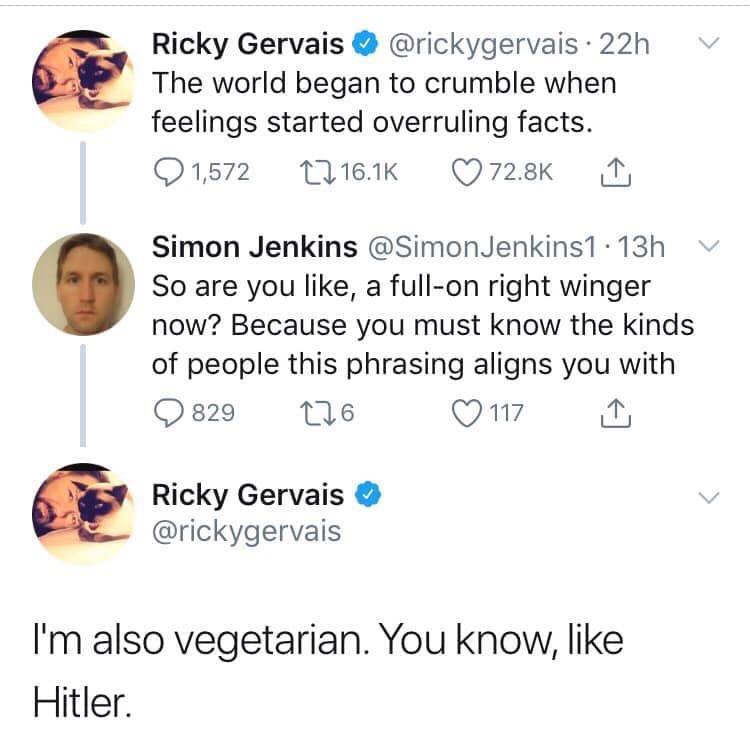Click the @rickygervais handle under bottom name
Screen dimensions: 750x756
[x=246, y=531]
